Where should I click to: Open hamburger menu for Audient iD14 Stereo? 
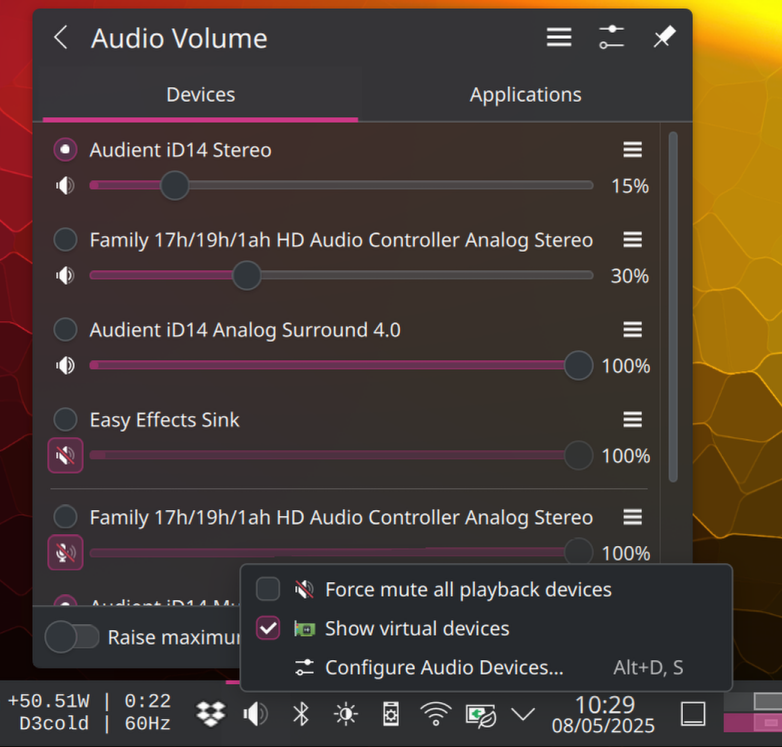(632, 150)
